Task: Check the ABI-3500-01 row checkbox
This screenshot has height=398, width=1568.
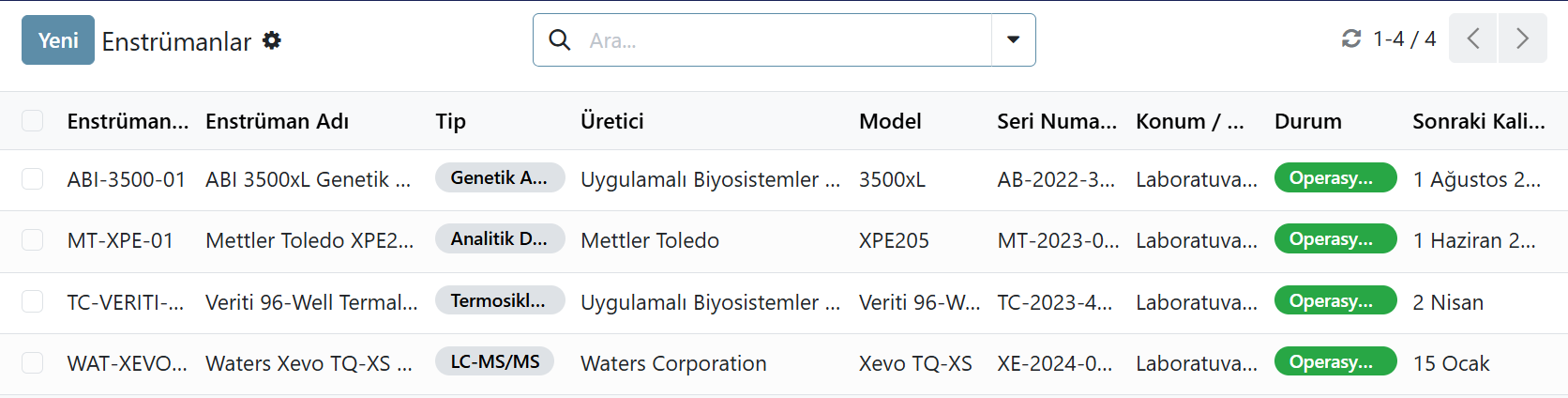Action: tap(33, 179)
